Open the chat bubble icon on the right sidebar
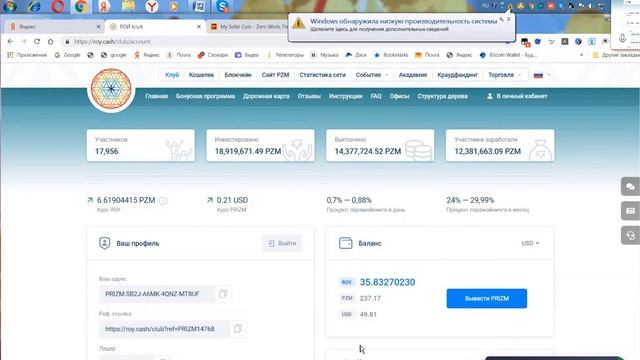640x360 pixels. tap(630, 187)
